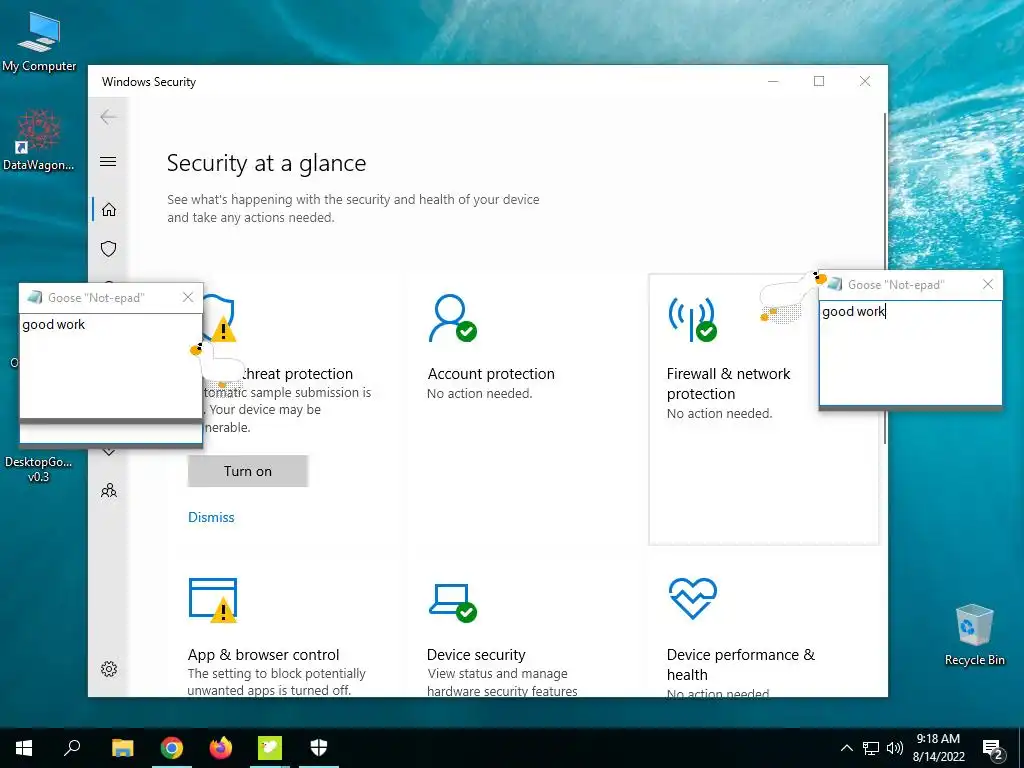The image size is (1024, 768).
Task: Open the volume control in tray
Action: point(895,748)
